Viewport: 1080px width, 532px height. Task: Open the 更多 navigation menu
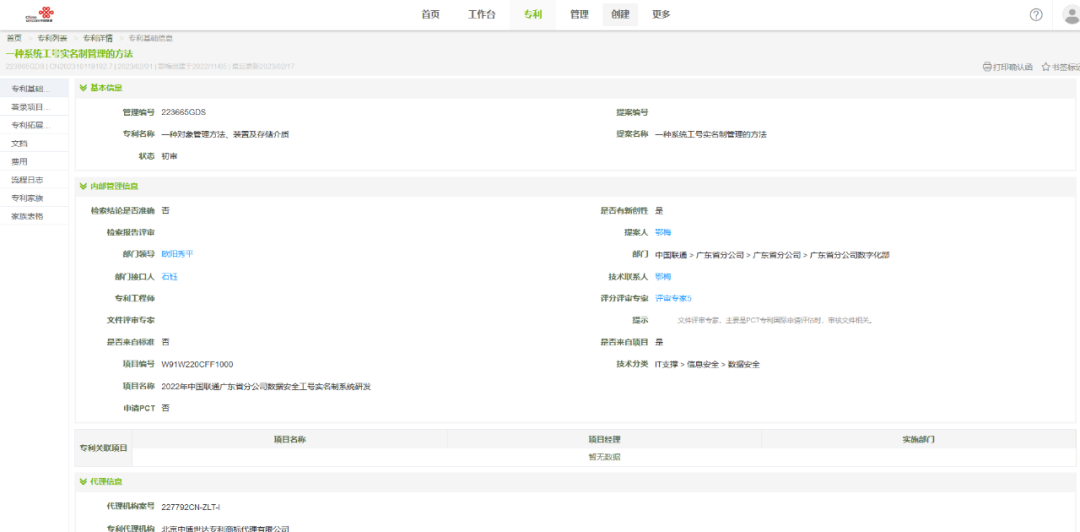pyautogui.click(x=661, y=14)
